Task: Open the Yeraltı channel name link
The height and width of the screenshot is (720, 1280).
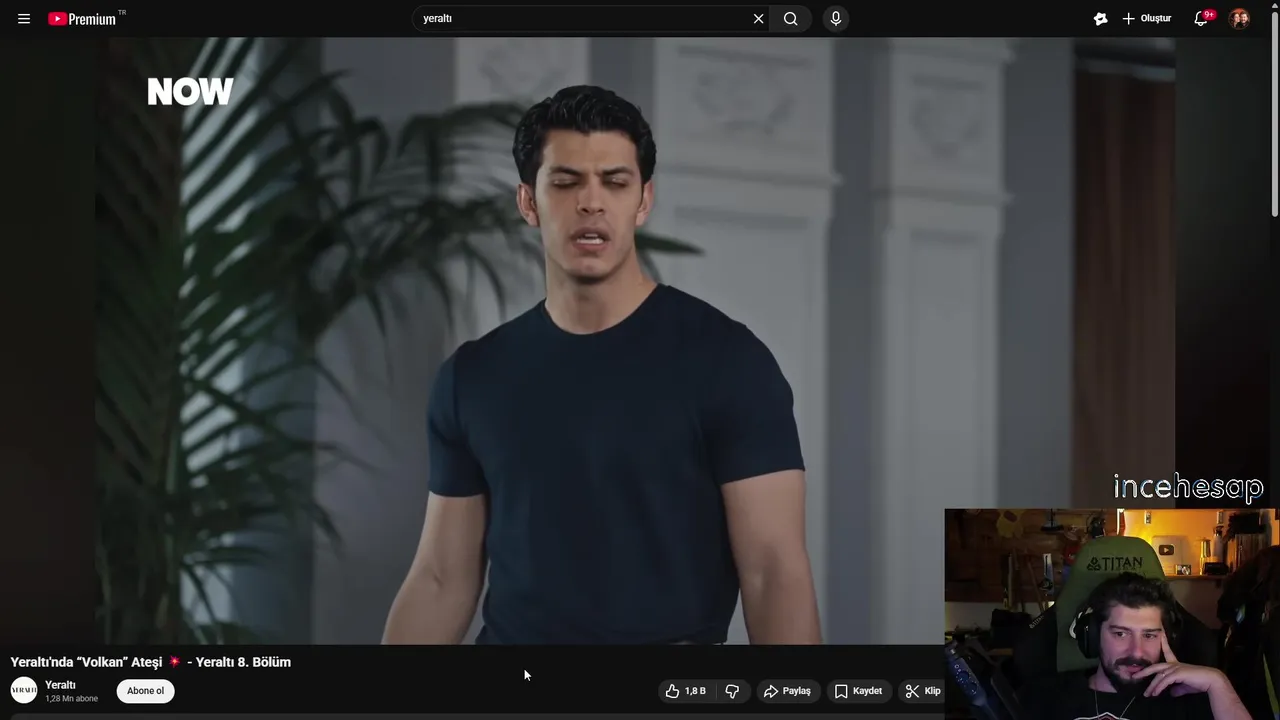Action: [x=60, y=685]
